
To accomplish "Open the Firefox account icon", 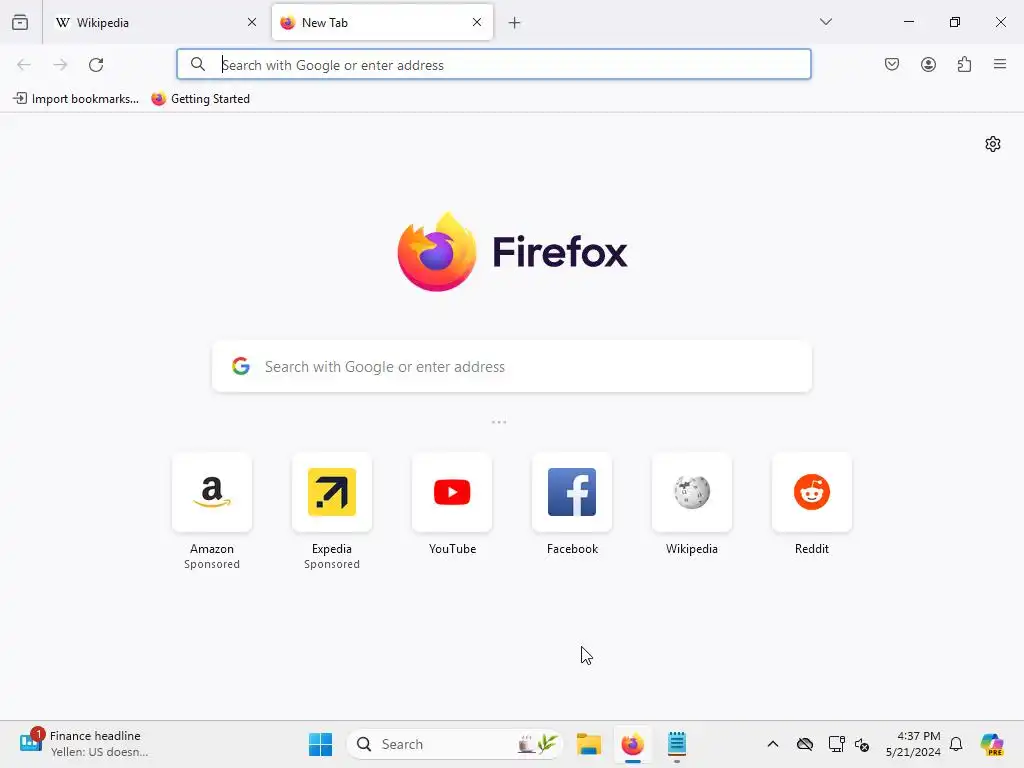I will (928, 64).
